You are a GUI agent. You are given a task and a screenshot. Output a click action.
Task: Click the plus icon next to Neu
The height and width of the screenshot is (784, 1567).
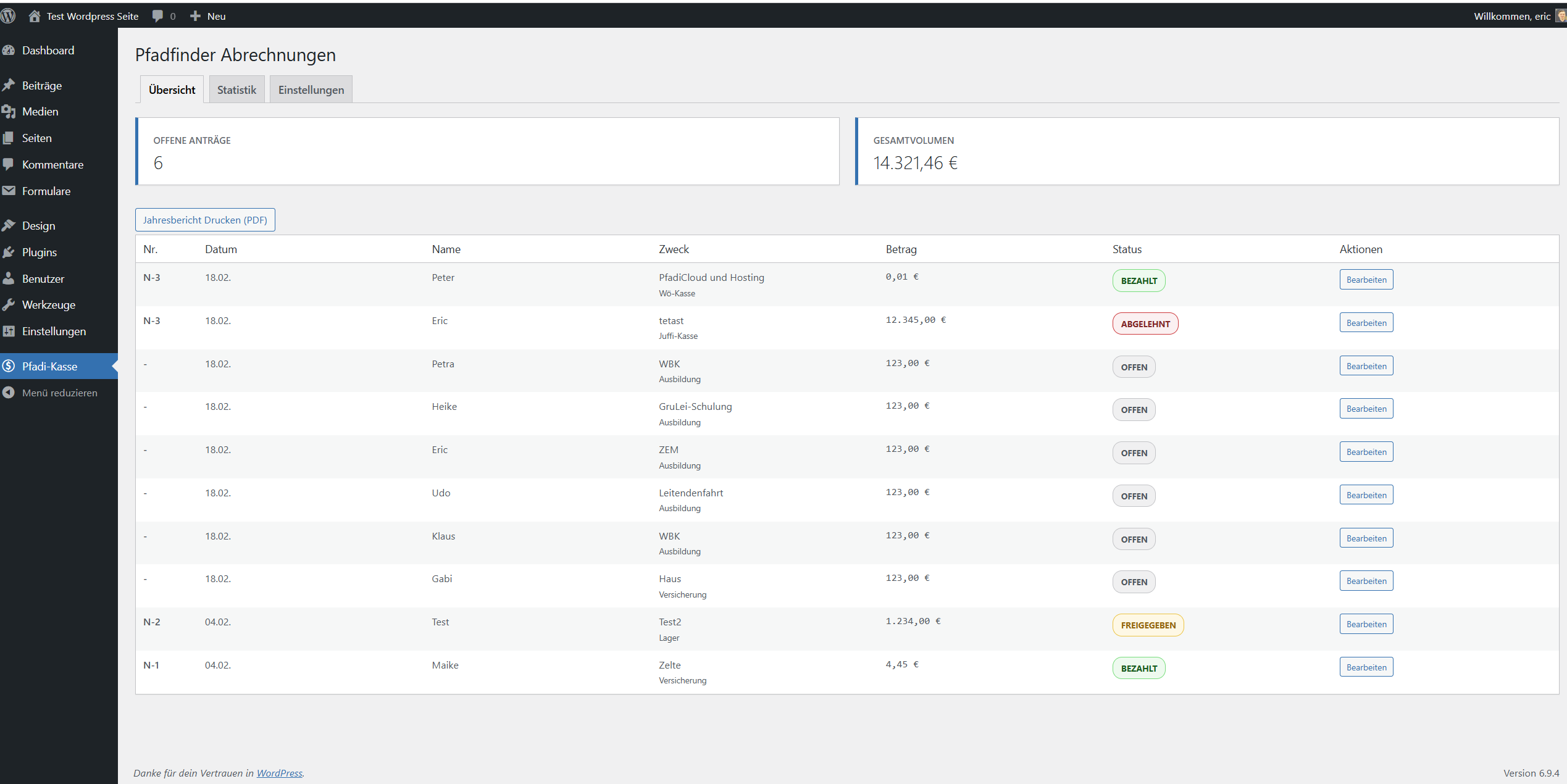(x=195, y=16)
